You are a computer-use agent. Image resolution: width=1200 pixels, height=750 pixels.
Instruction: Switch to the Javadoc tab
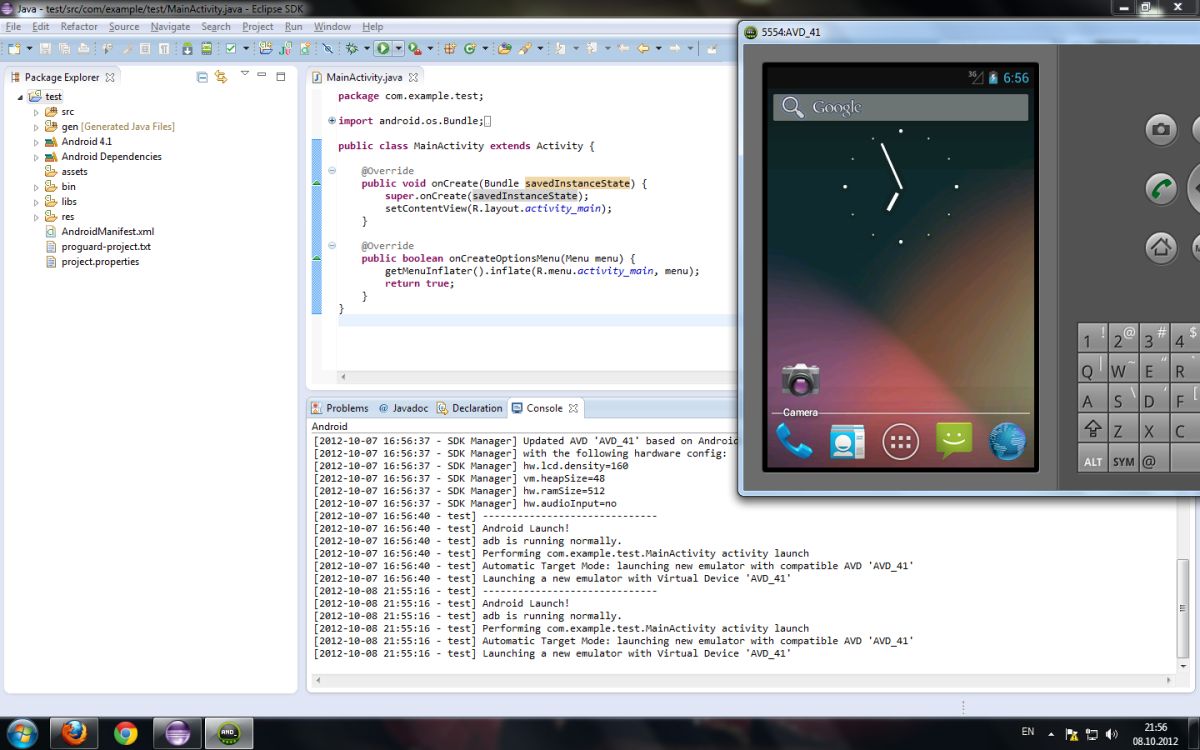click(x=404, y=408)
